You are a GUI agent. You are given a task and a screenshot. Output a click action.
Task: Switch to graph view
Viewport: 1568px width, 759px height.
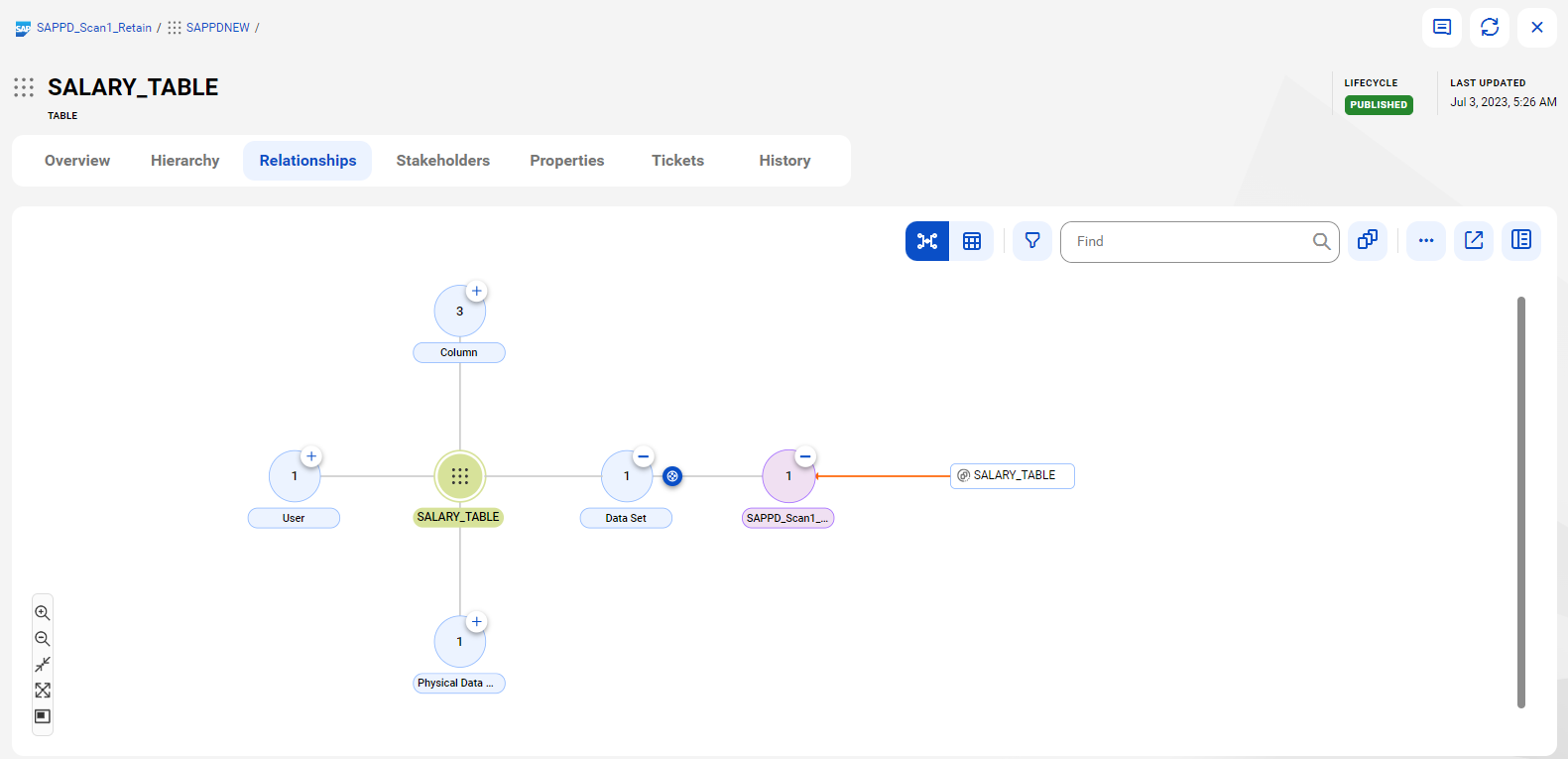tap(927, 241)
